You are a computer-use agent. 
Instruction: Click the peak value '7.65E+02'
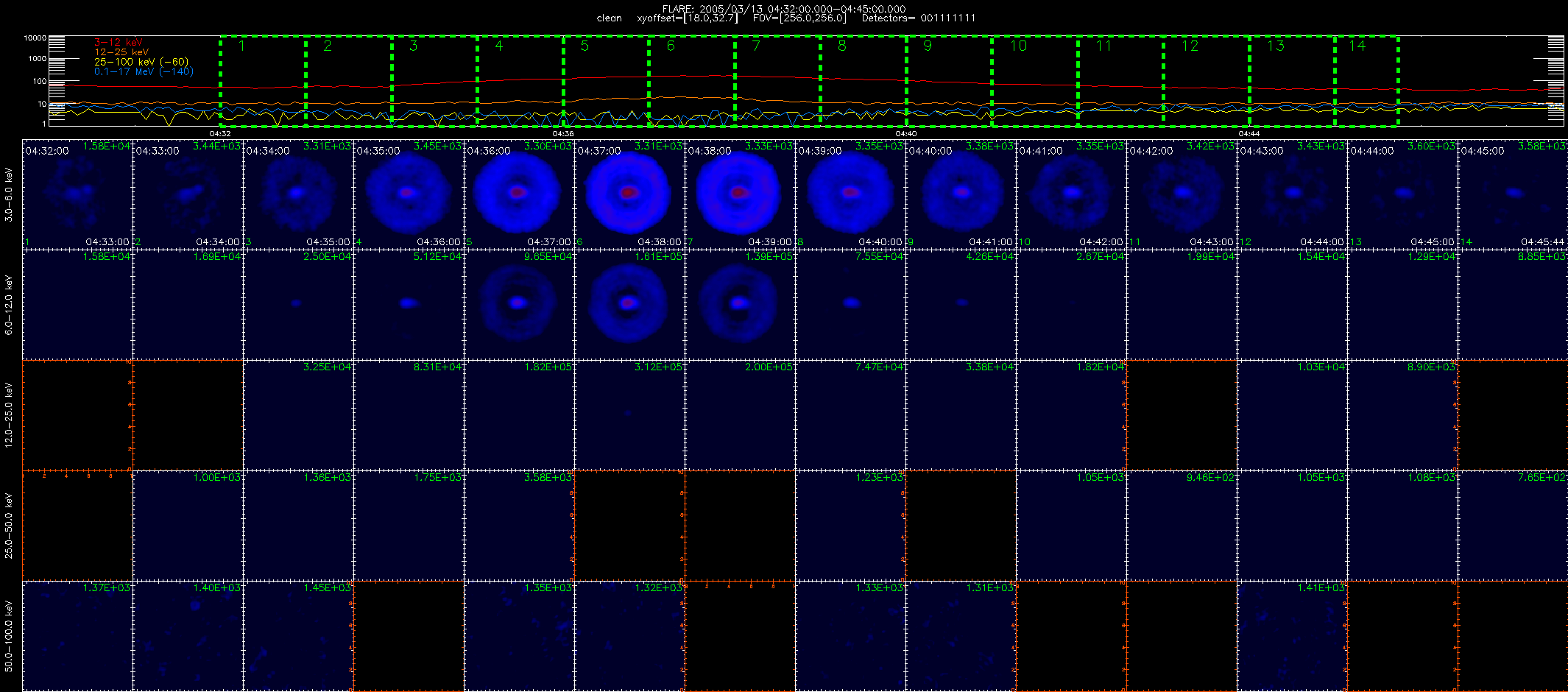[x=1541, y=477]
